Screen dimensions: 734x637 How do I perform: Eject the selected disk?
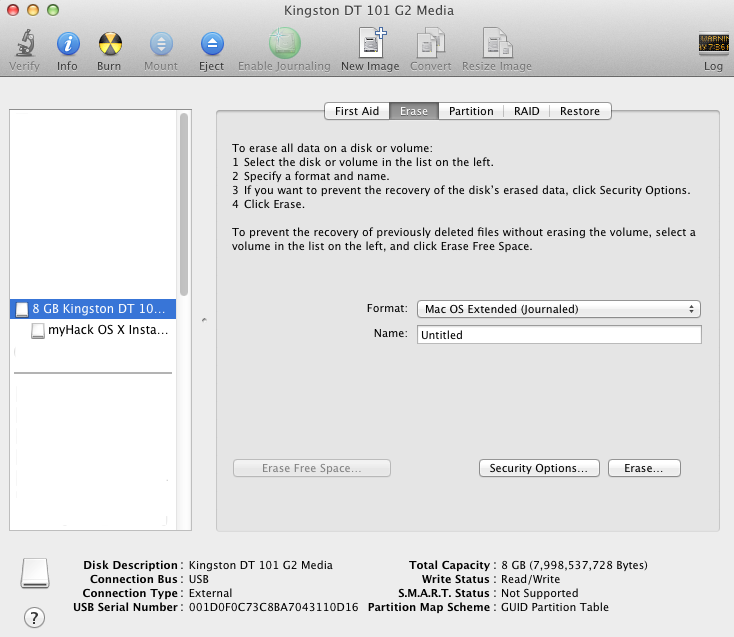point(212,44)
